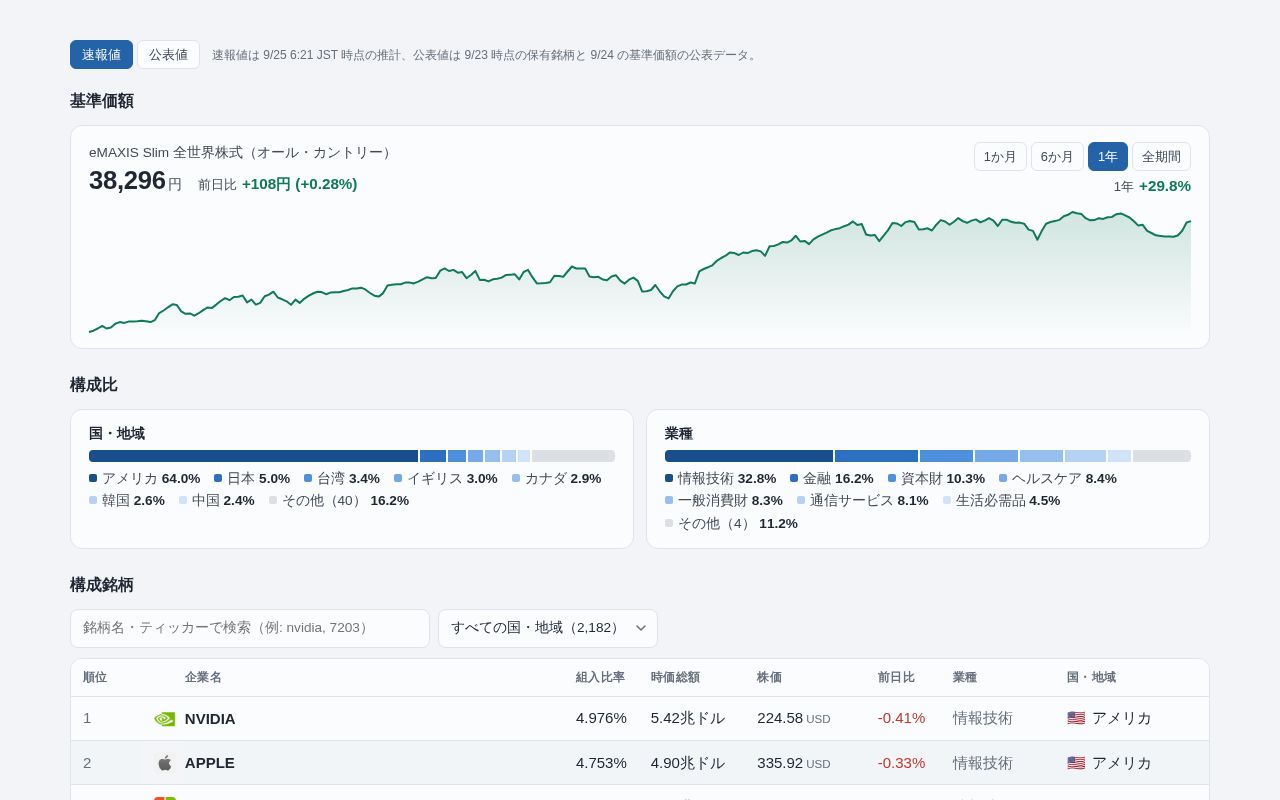
Task: Open the すべての国・地域 dropdown
Action: point(548,628)
